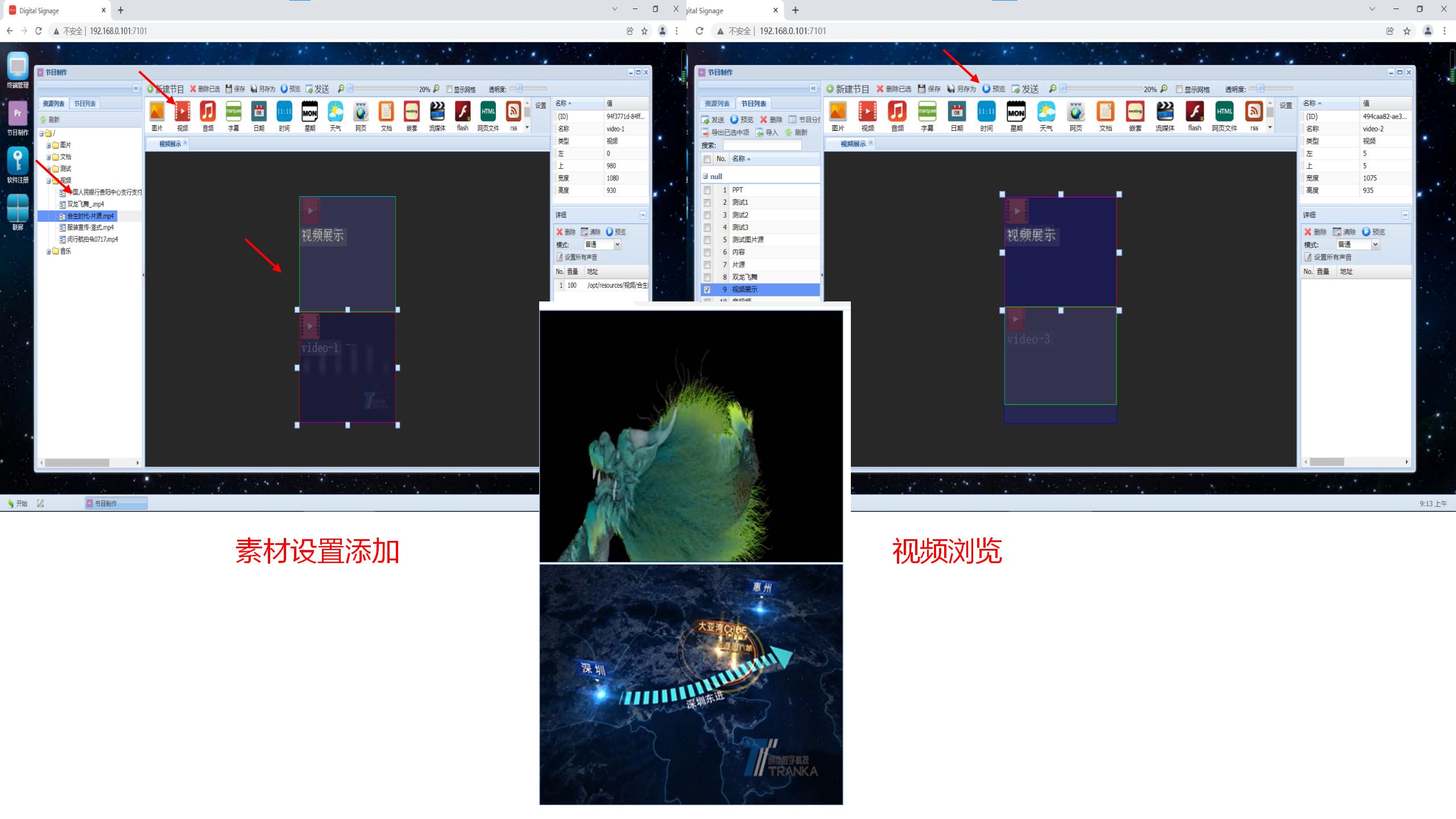
Task: Pick the 网页 globe icon in left window
Action: 361,111
